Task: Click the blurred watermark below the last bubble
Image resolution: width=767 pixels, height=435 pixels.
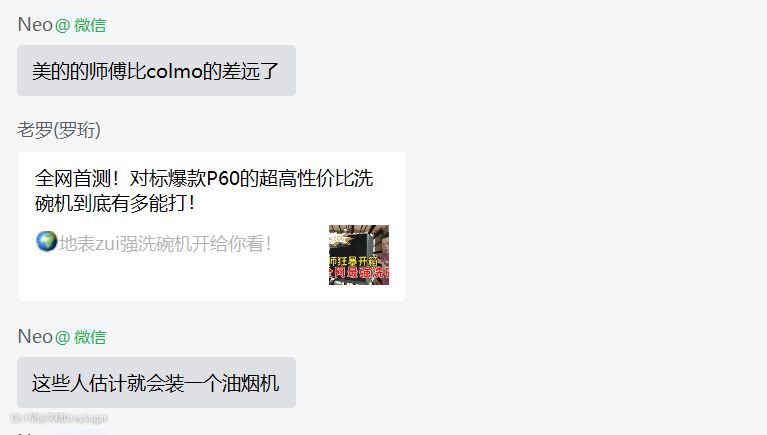Action: tap(59, 418)
